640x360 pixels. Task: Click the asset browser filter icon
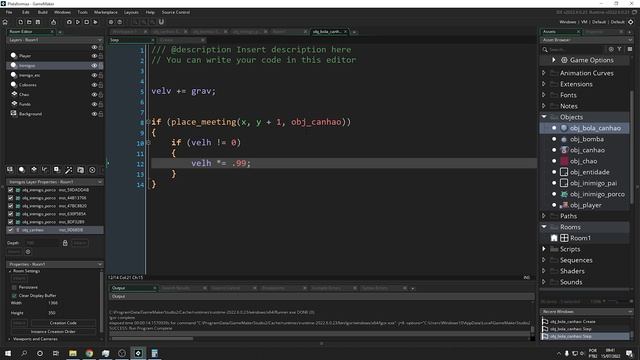coord(619,49)
